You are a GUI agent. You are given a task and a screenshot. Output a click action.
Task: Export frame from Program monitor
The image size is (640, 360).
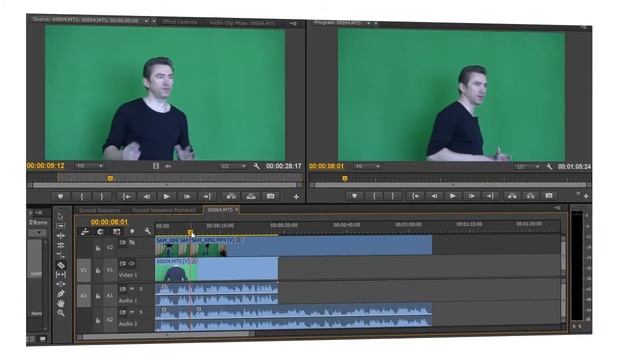click(549, 196)
